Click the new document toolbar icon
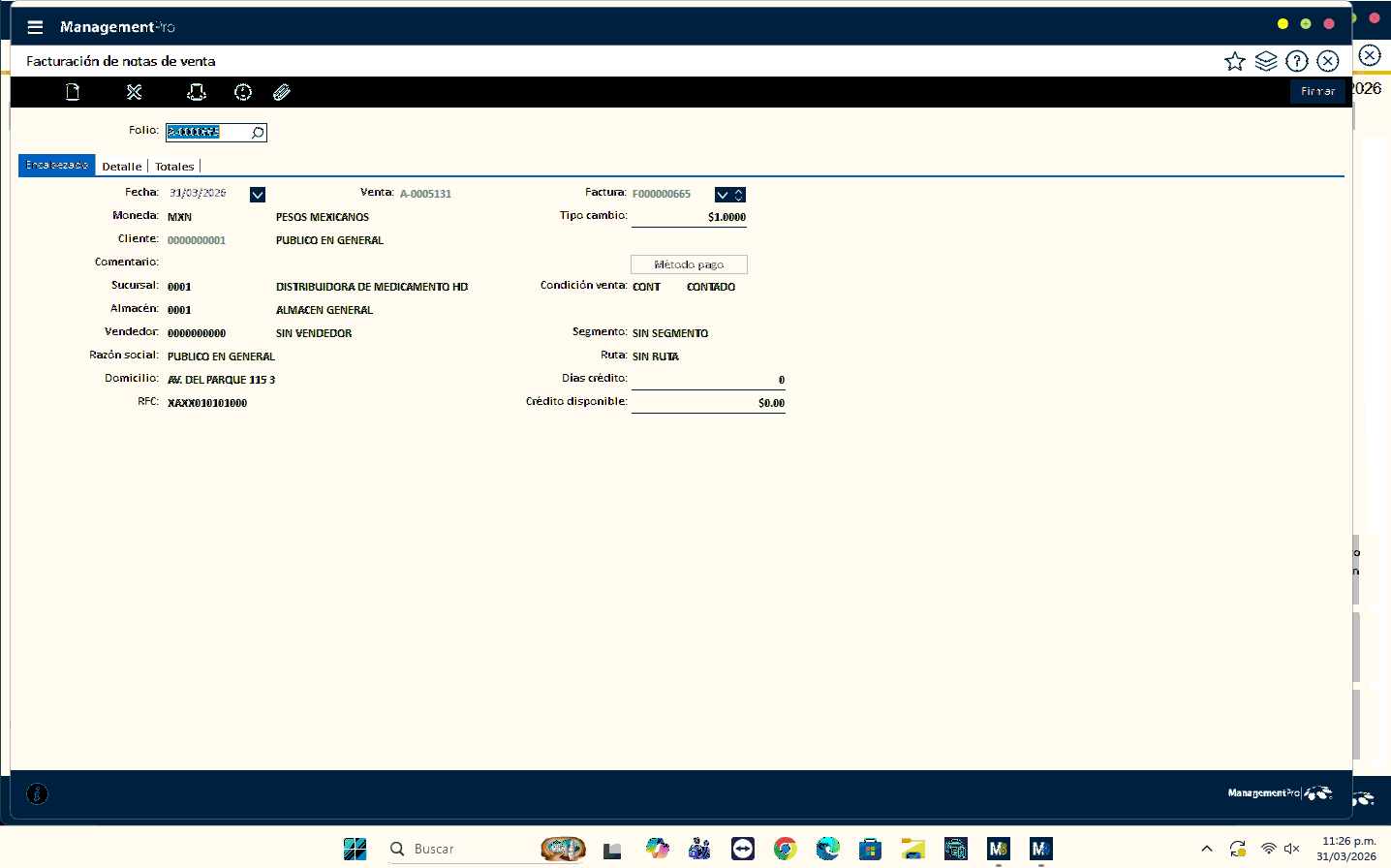 [73, 92]
